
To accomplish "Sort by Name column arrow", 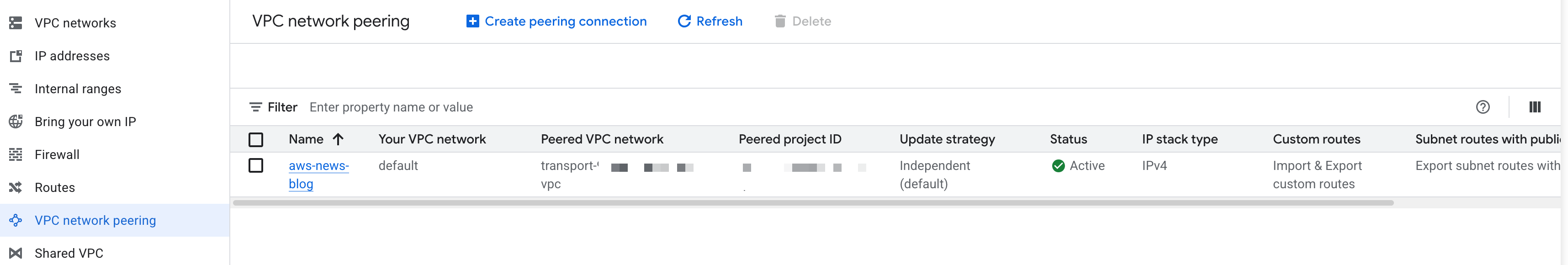I will (x=339, y=139).
